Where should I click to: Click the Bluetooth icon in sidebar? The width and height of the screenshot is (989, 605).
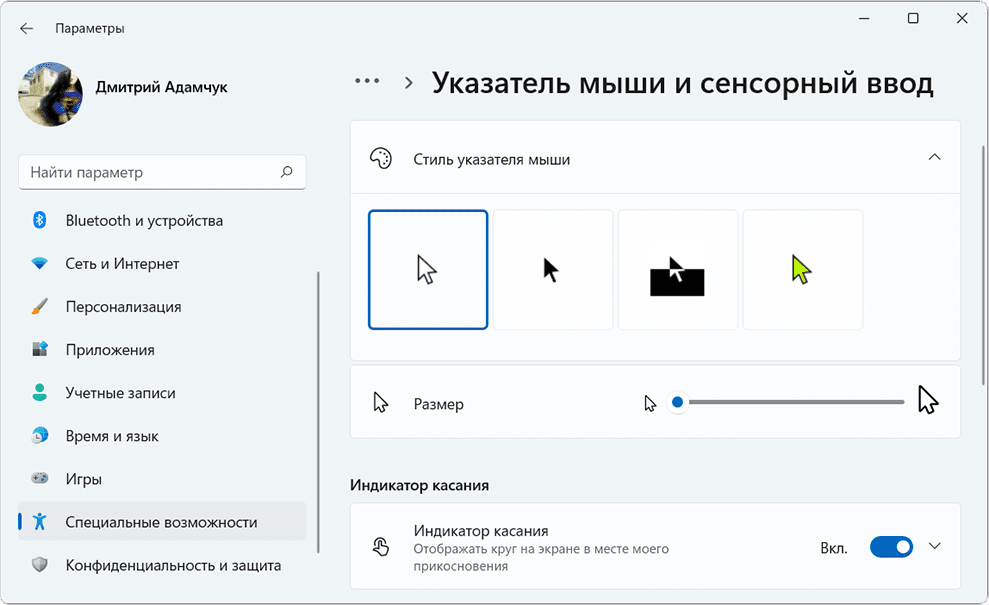coord(40,220)
